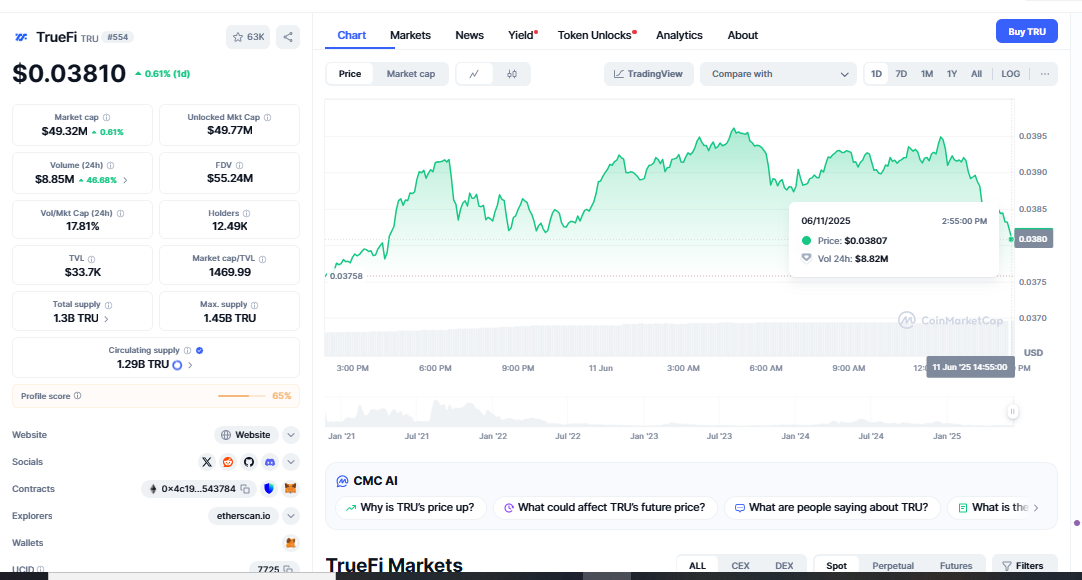This screenshot has width=1082, height=580.
Task: Click the info icon next to Volume (24h)
Action: pos(110,166)
